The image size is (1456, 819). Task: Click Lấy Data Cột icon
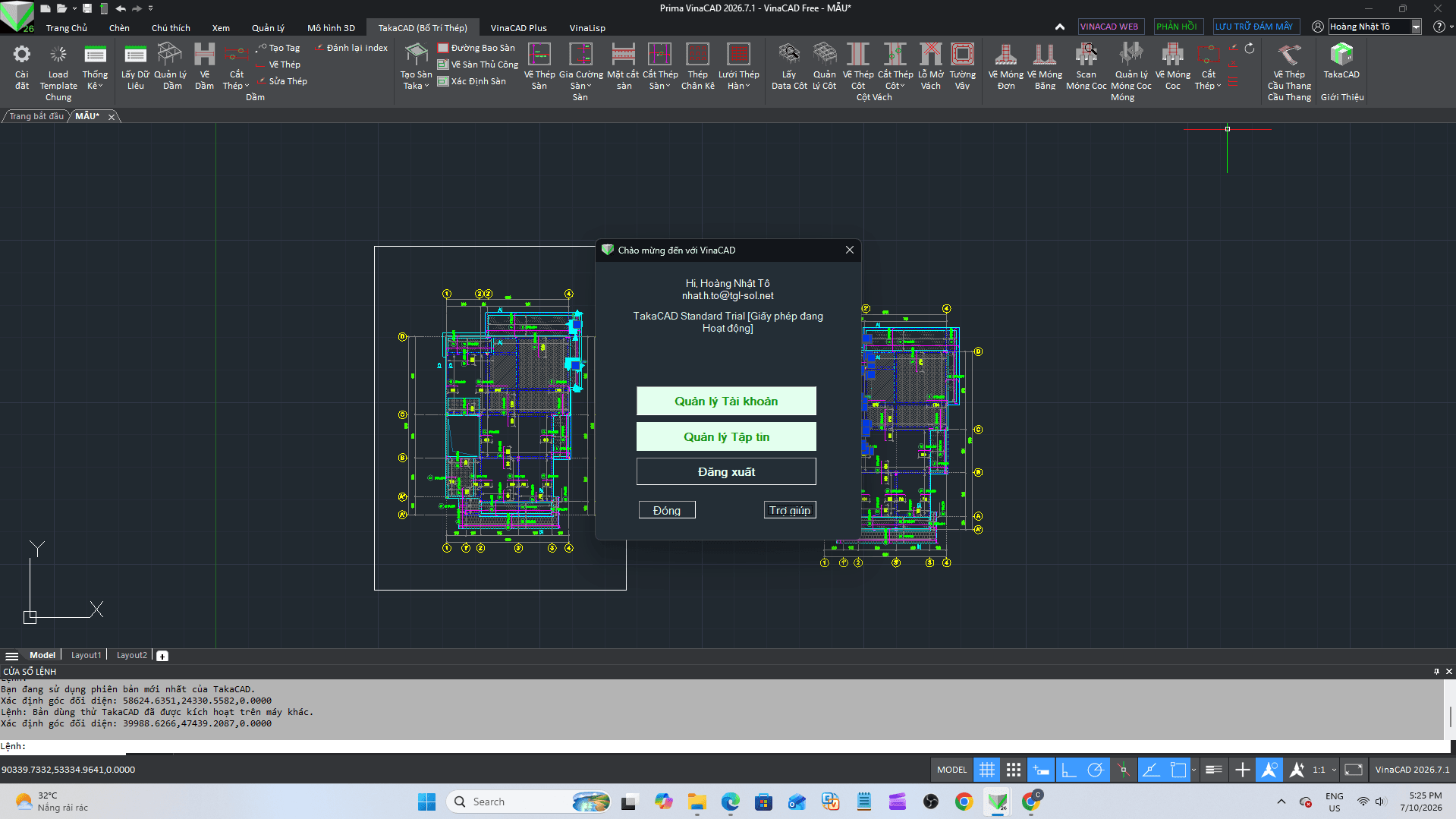(789, 67)
